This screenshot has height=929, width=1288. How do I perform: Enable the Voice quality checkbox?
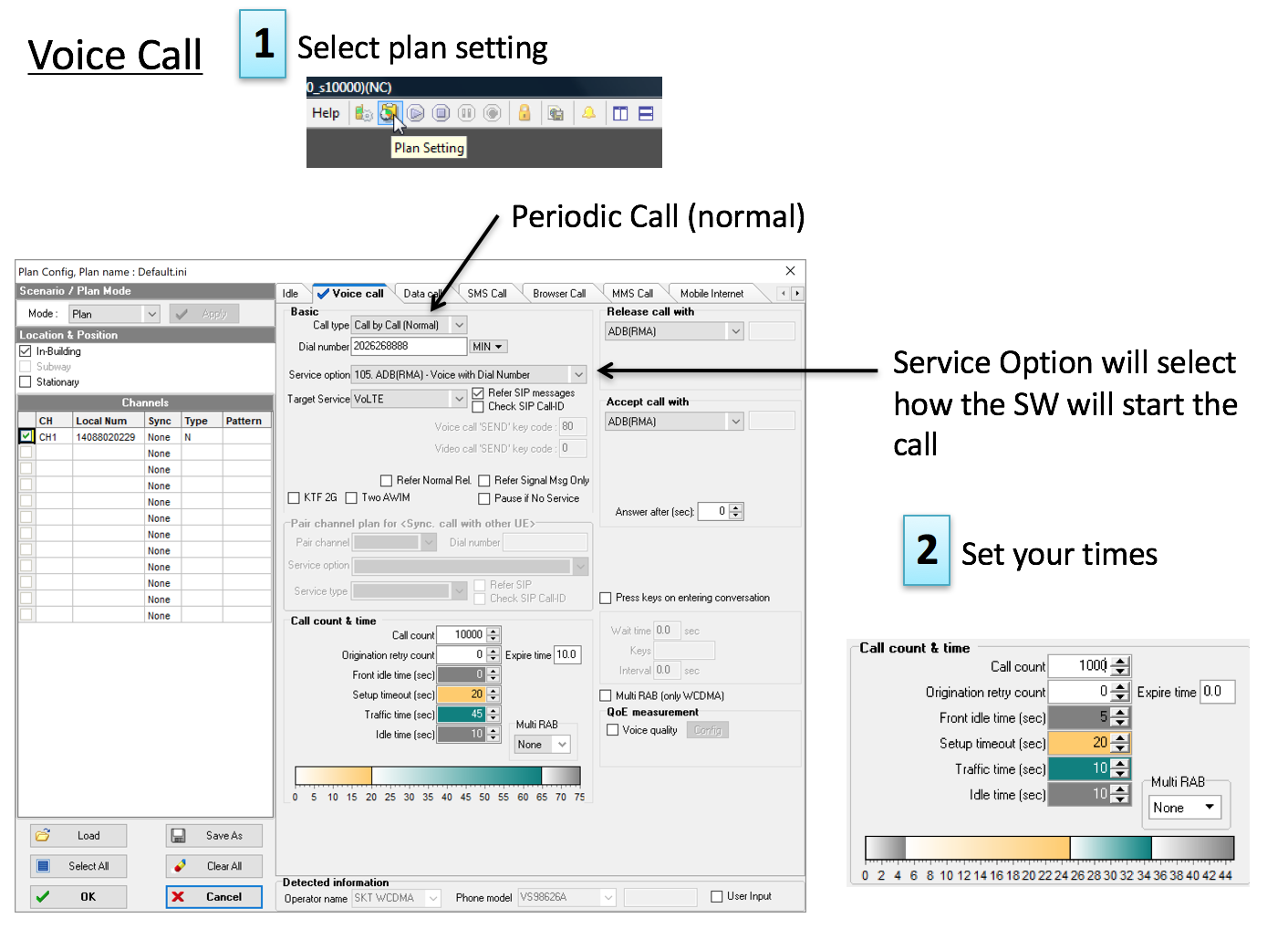(613, 731)
